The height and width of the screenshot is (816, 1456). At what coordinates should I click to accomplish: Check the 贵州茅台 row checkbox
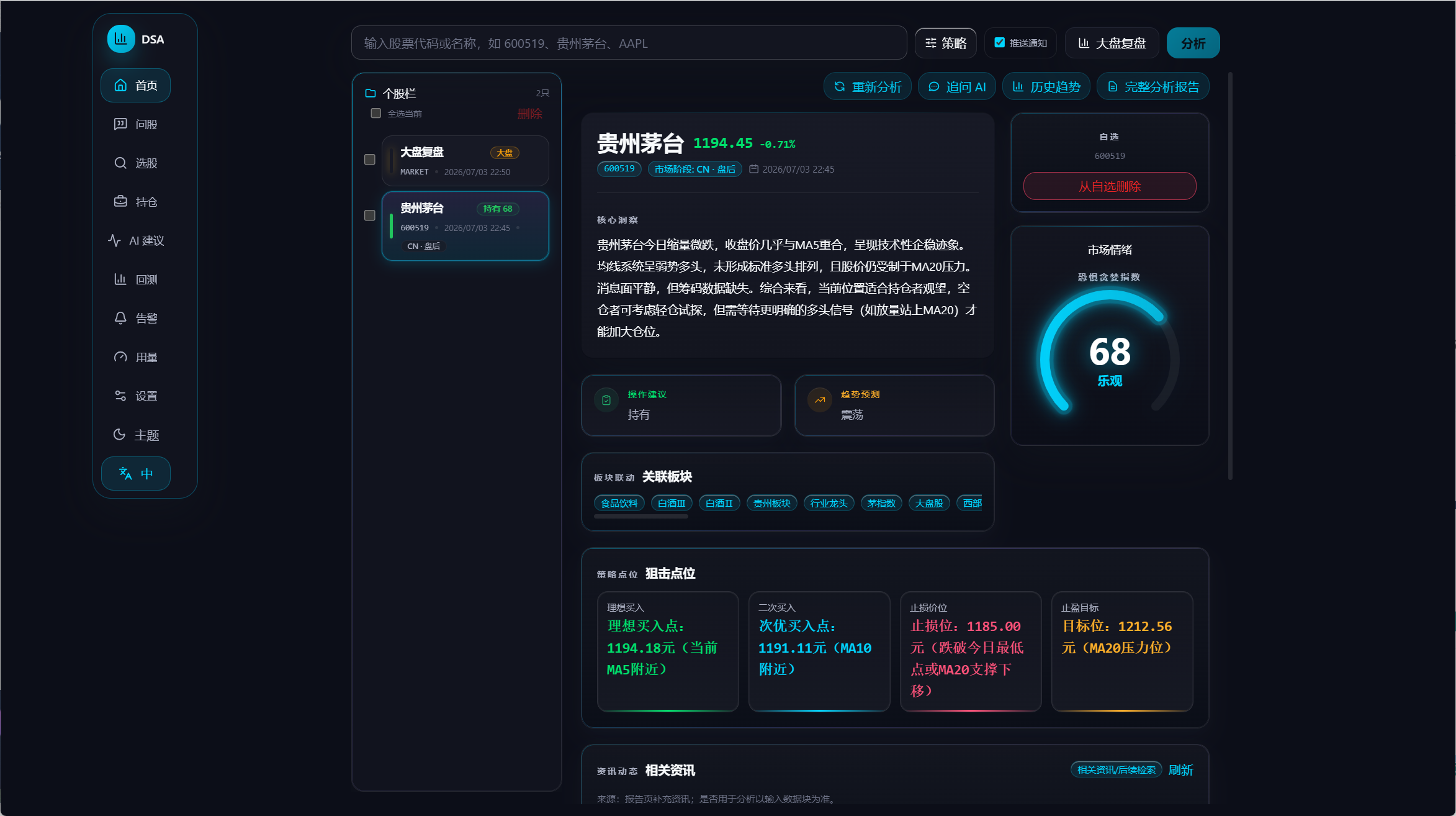click(x=370, y=215)
